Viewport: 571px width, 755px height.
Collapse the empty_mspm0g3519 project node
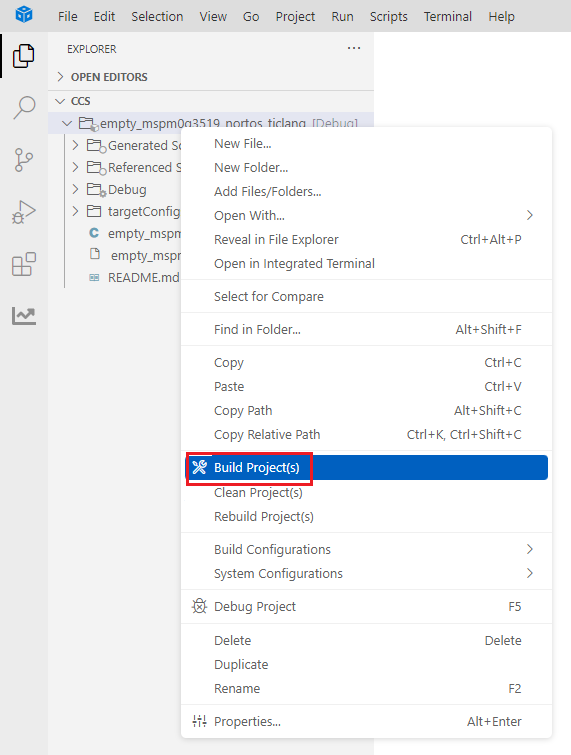pos(67,124)
